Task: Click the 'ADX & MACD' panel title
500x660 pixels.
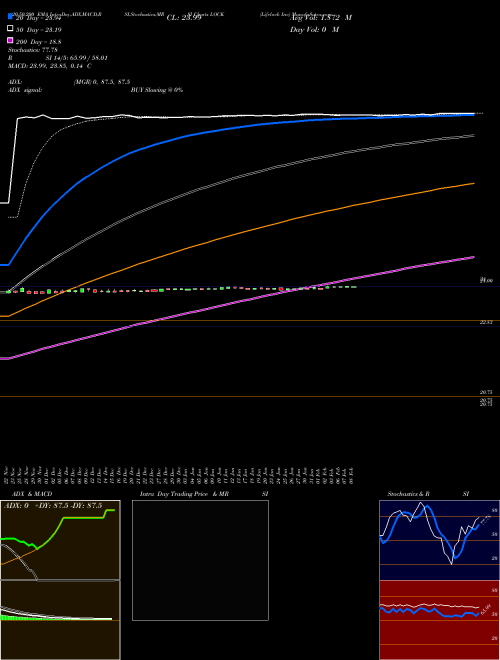Action: click(32, 494)
